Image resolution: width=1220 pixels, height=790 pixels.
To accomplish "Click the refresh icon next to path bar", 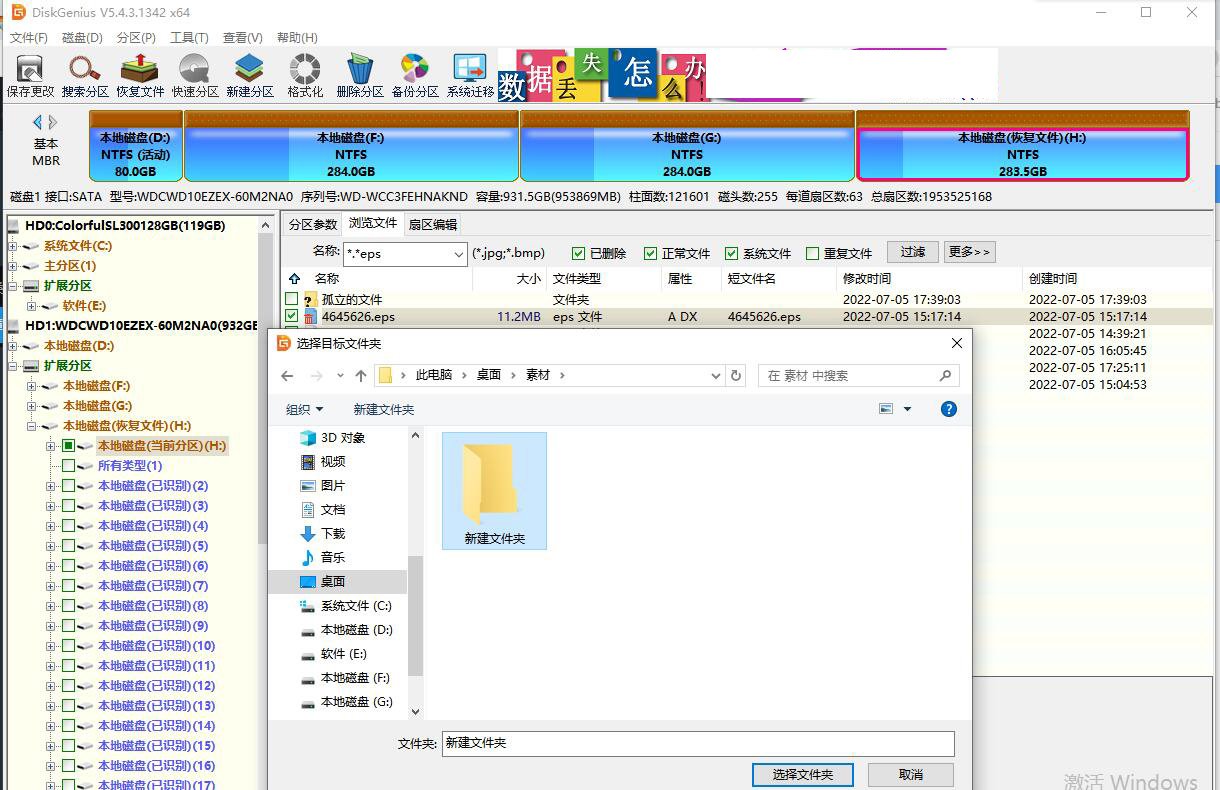I will 737,376.
